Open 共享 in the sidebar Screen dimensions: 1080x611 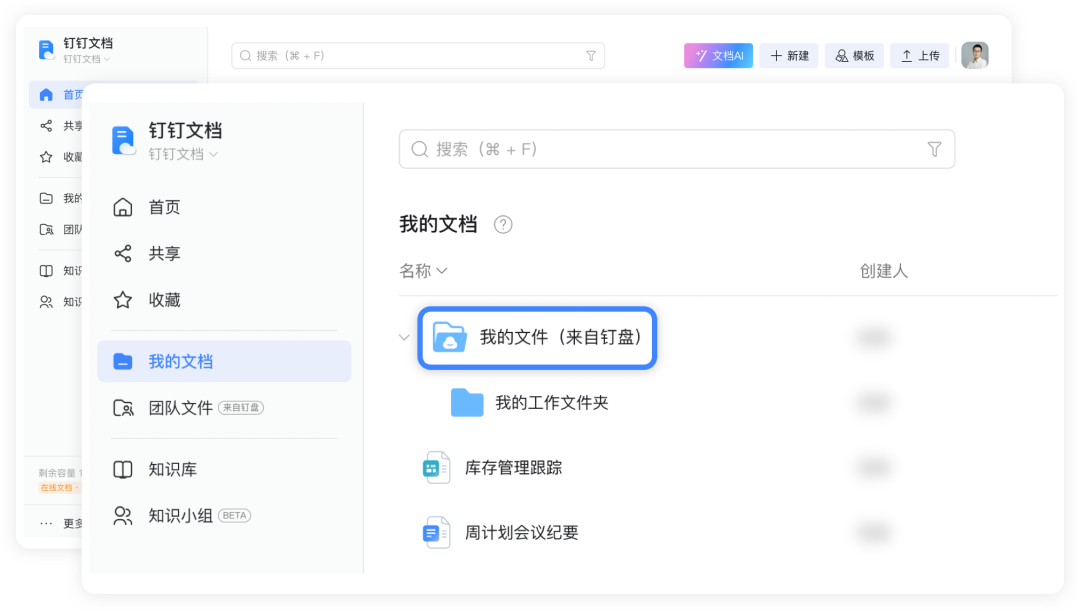point(164,254)
